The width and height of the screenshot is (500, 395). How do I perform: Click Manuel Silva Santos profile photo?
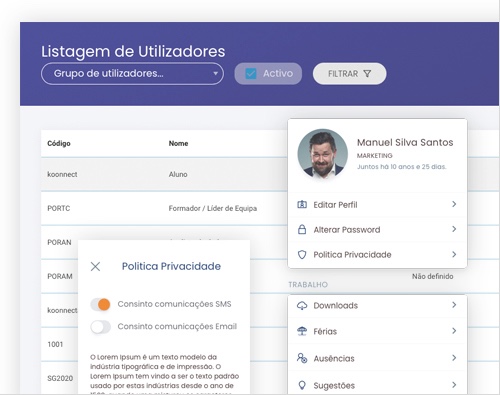click(322, 154)
